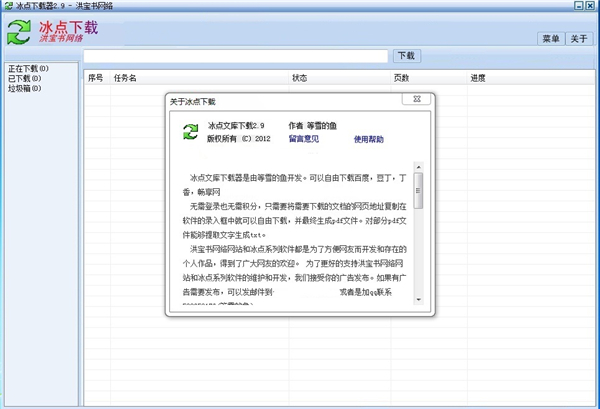600x409 pixels.
Task: Click the green refresh logo in the header
Action: [19, 32]
